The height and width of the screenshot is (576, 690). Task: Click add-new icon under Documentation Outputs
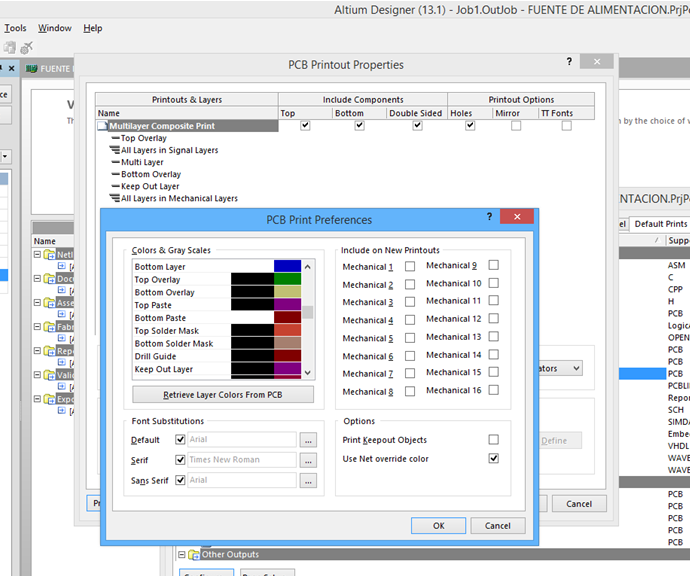coord(62,290)
